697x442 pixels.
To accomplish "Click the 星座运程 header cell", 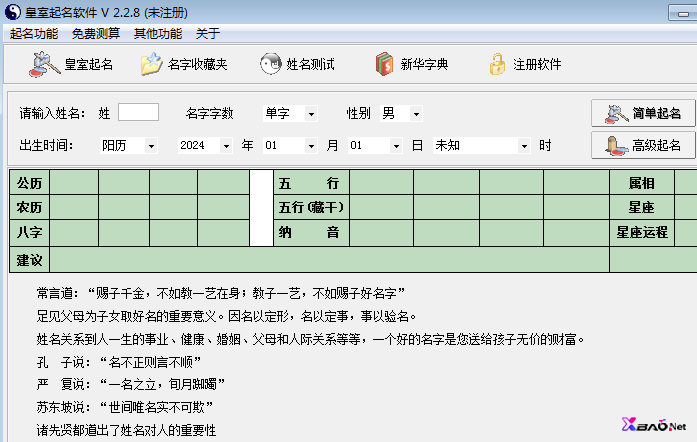I will pyautogui.click(x=641, y=232).
